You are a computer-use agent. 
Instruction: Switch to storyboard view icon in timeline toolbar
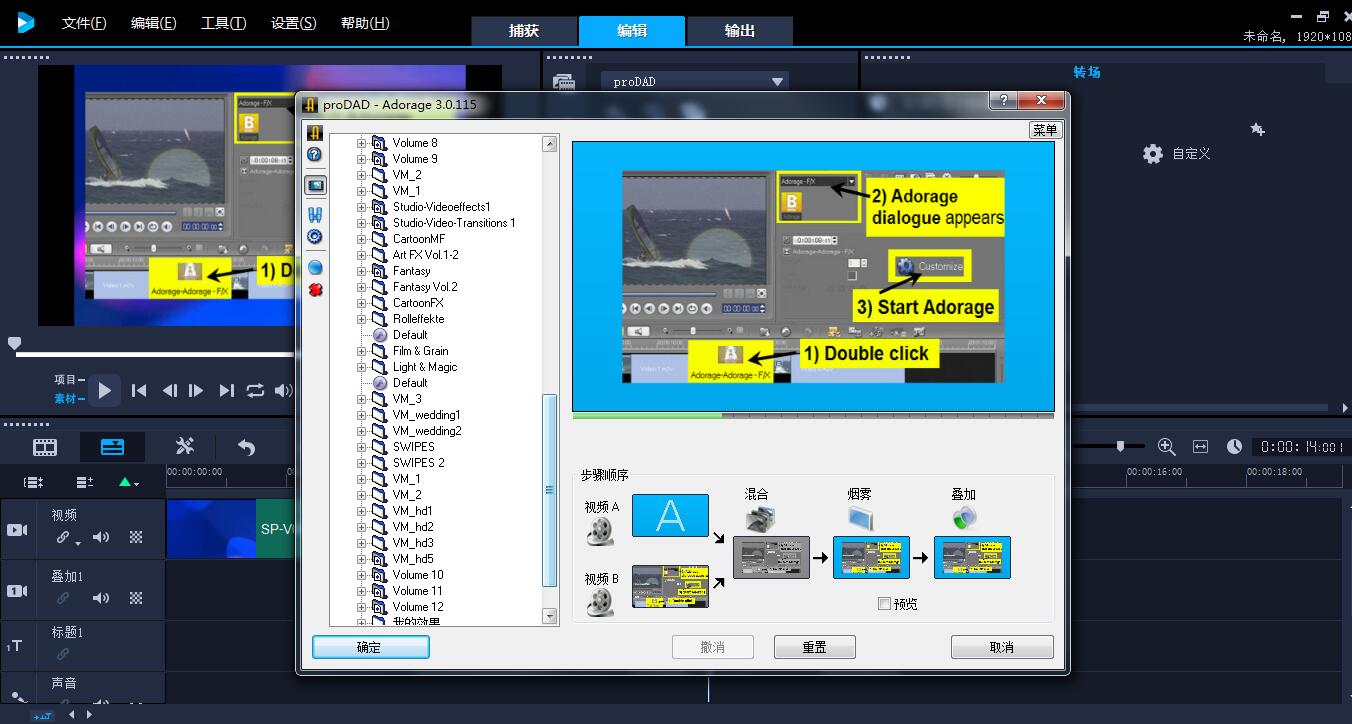coord(45,447)
